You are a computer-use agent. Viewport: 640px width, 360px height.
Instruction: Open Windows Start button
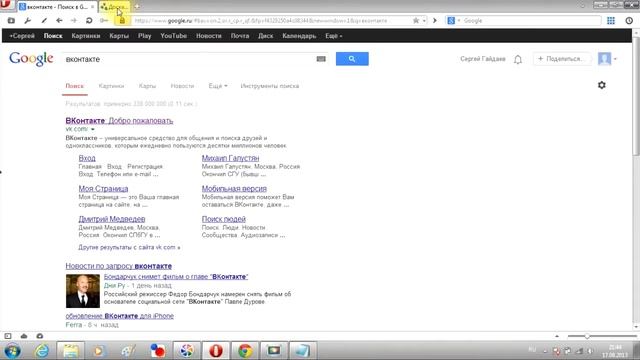coord(13,351)
